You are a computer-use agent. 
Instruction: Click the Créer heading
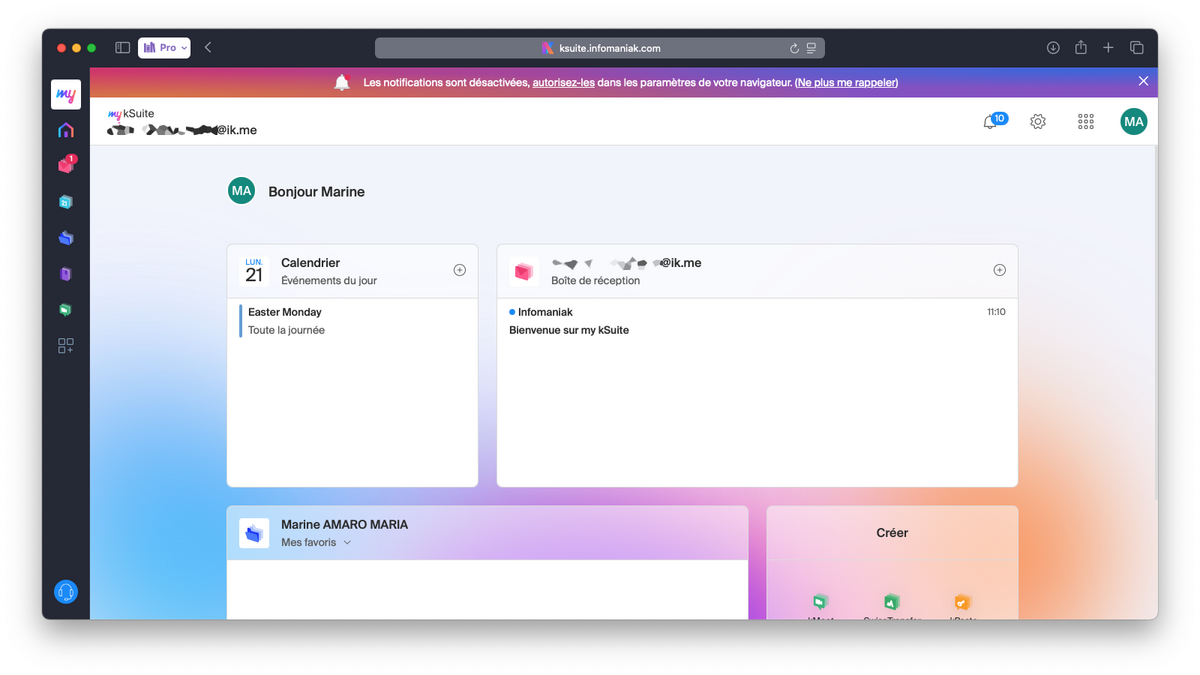892,533
